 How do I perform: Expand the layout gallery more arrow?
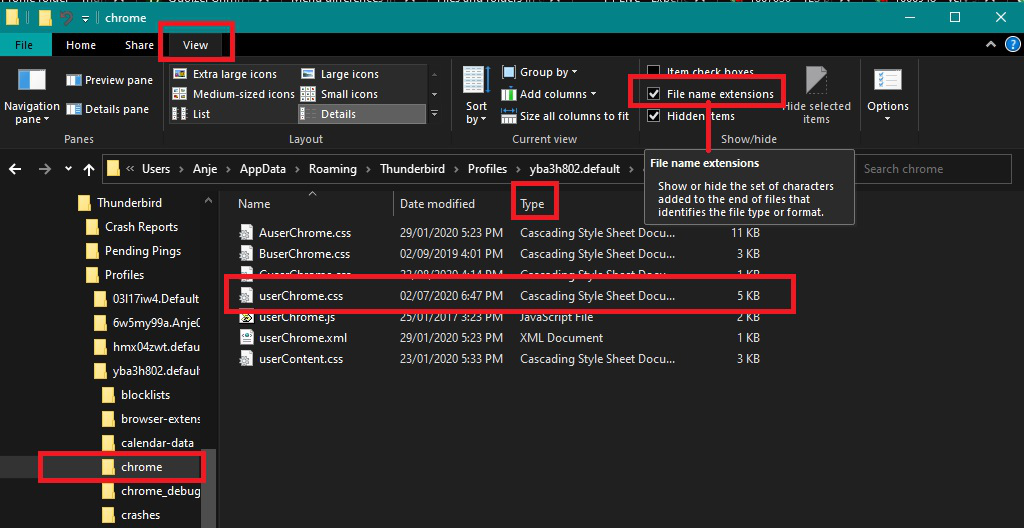[x=434, y=114]
